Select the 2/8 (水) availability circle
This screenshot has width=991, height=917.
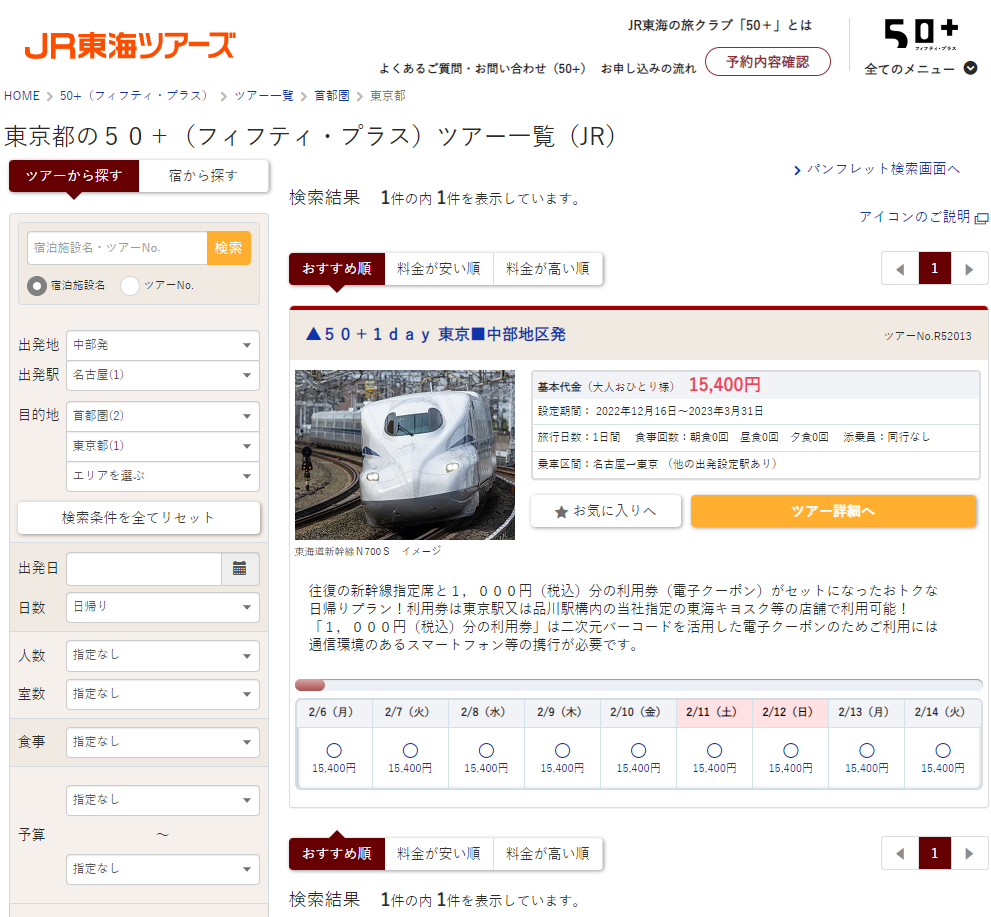(x=486, y=750)
